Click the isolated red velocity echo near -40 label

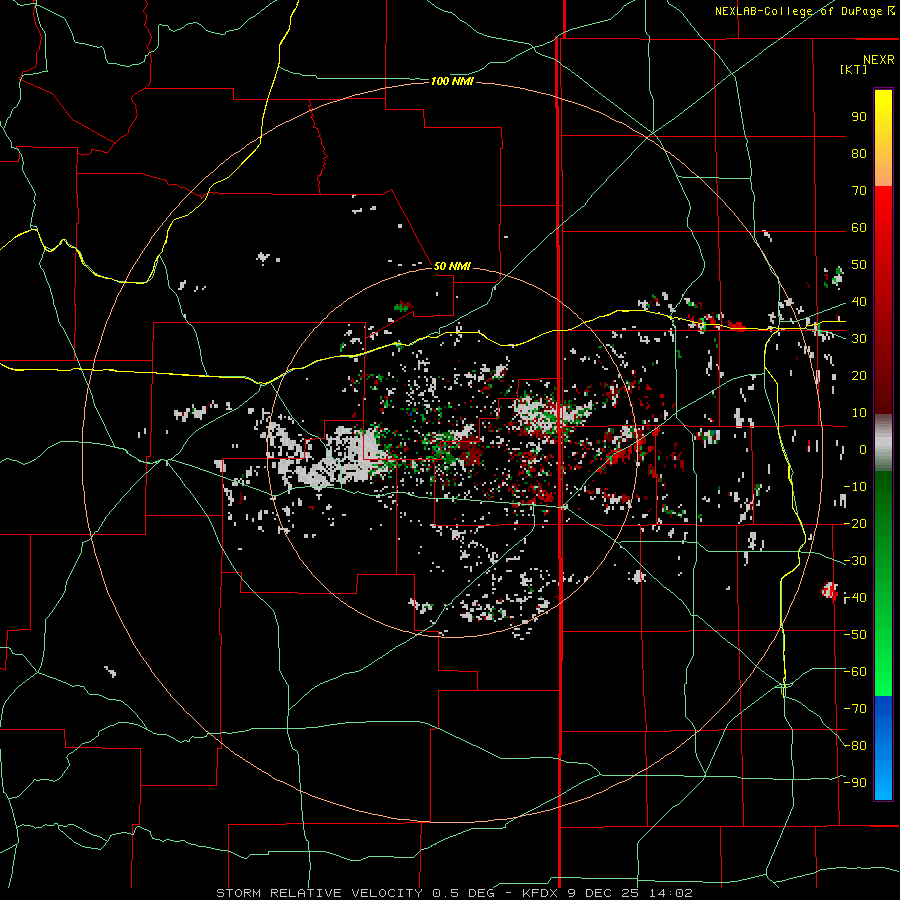[829, 590]
